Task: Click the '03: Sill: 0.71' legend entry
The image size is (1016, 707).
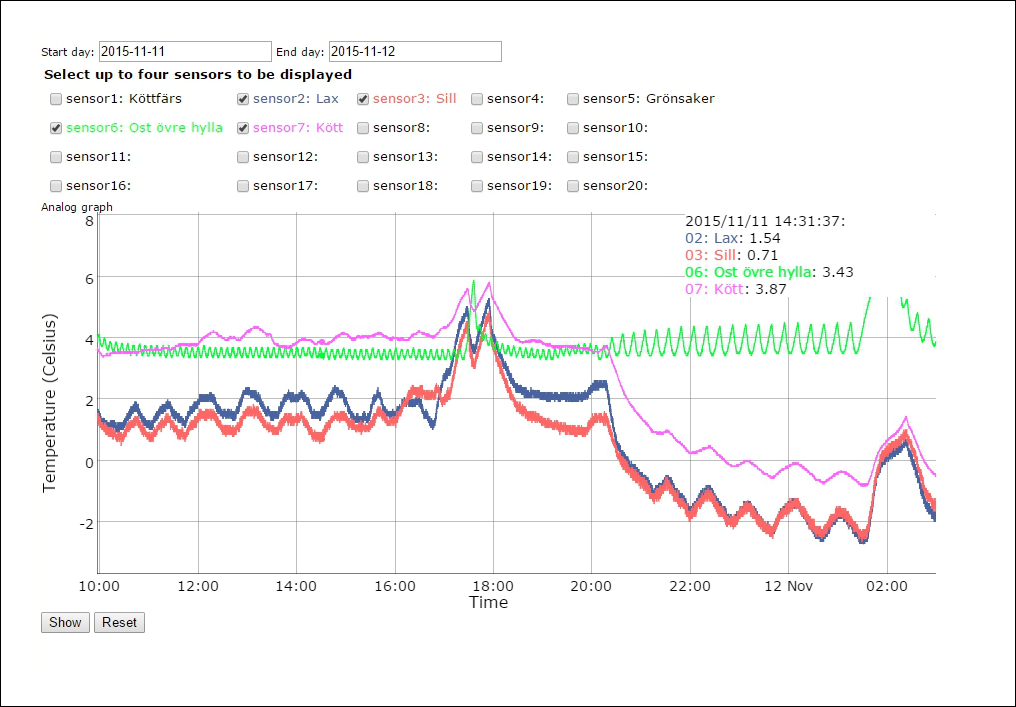Action: click(732, 255)
